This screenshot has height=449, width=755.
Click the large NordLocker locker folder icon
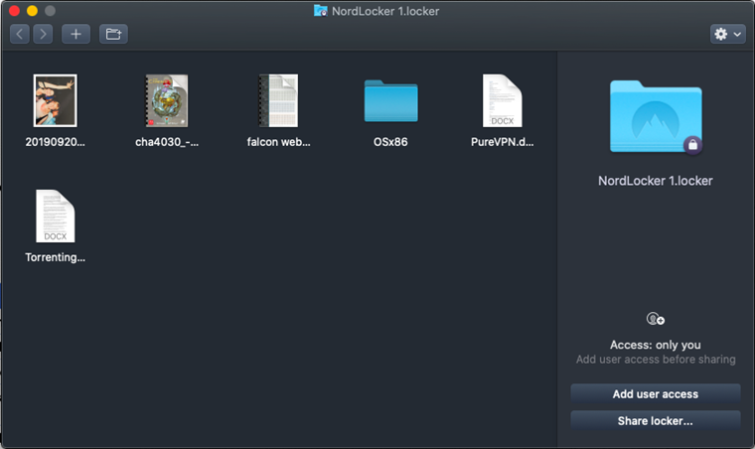656,117
